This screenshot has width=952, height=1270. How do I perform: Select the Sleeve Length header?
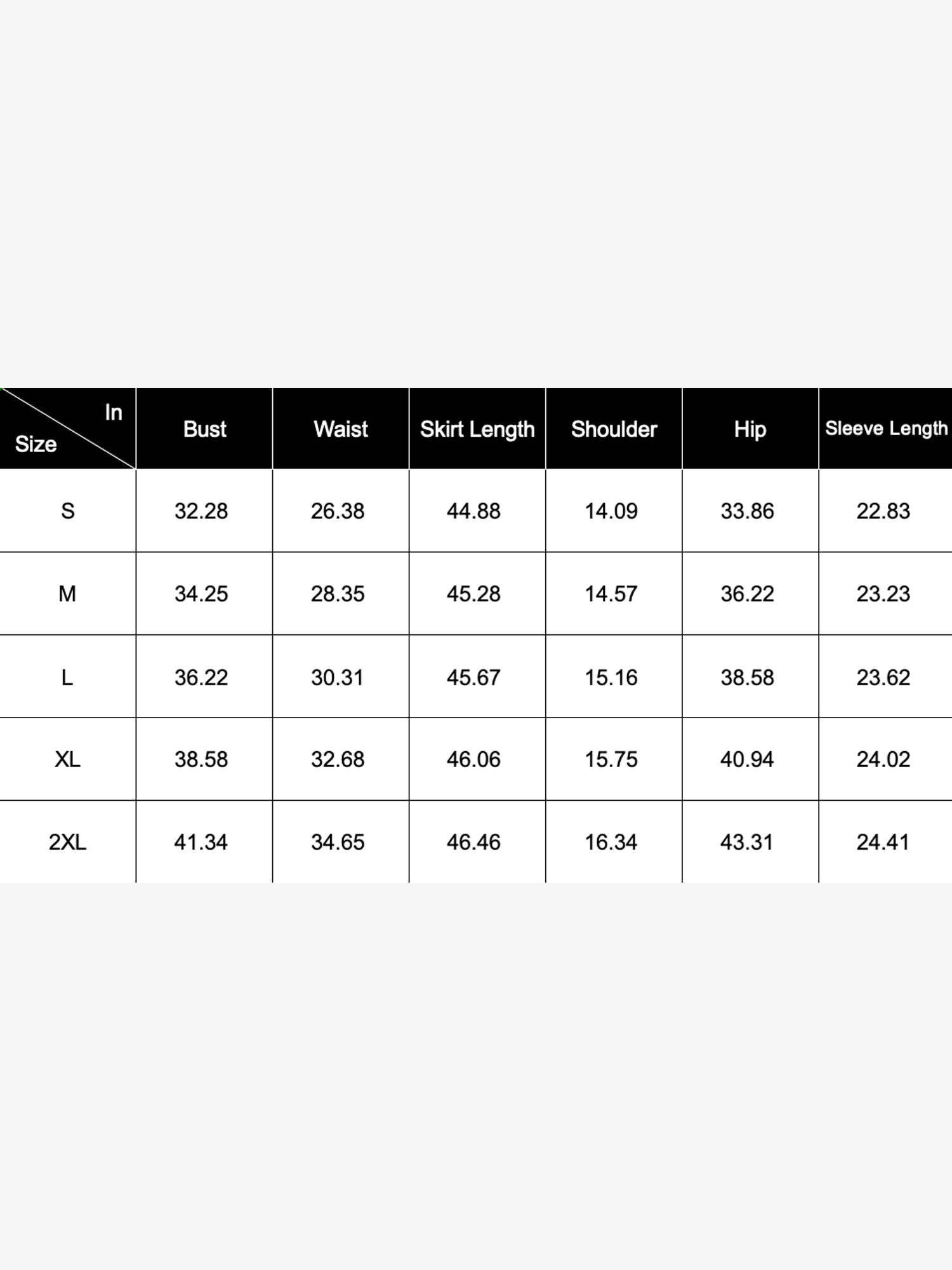pyautogui.click(x=886, y=429)
